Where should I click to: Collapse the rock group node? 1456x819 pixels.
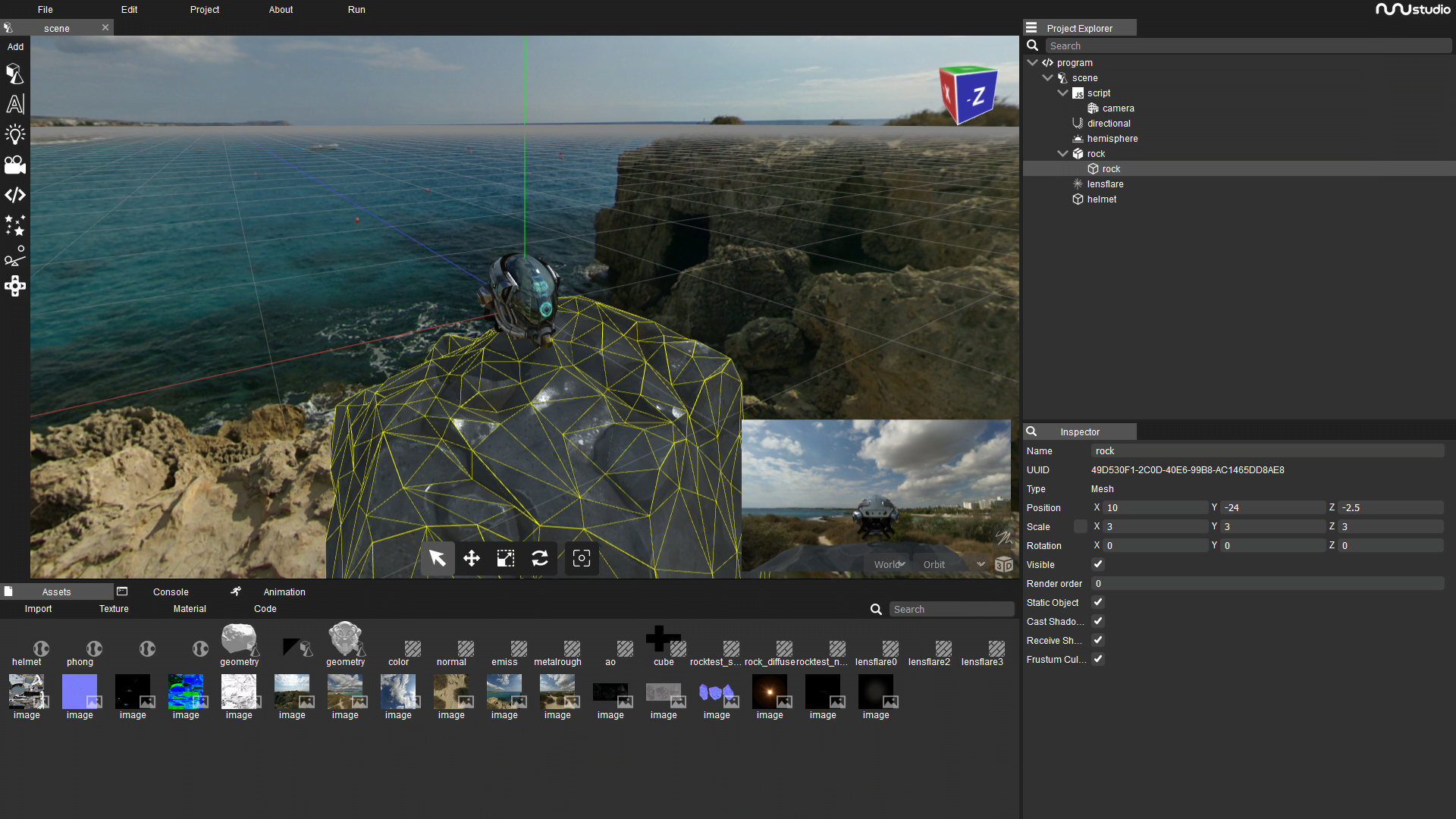(1063, 153)
